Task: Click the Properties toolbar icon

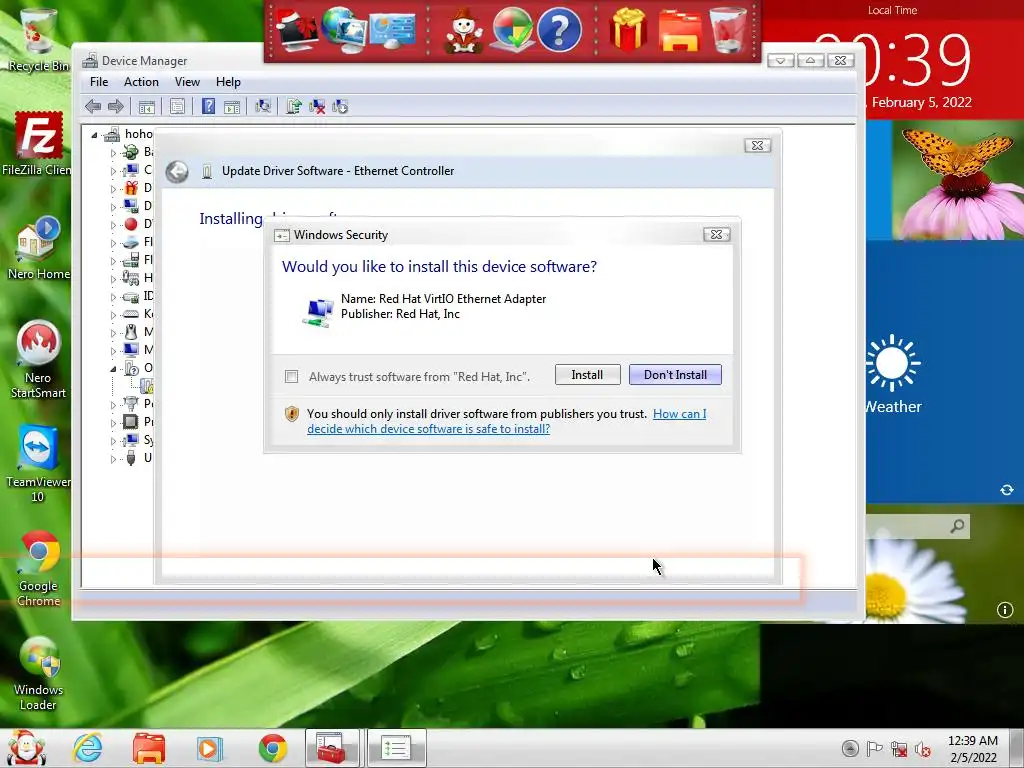Action: coord(177,106)
